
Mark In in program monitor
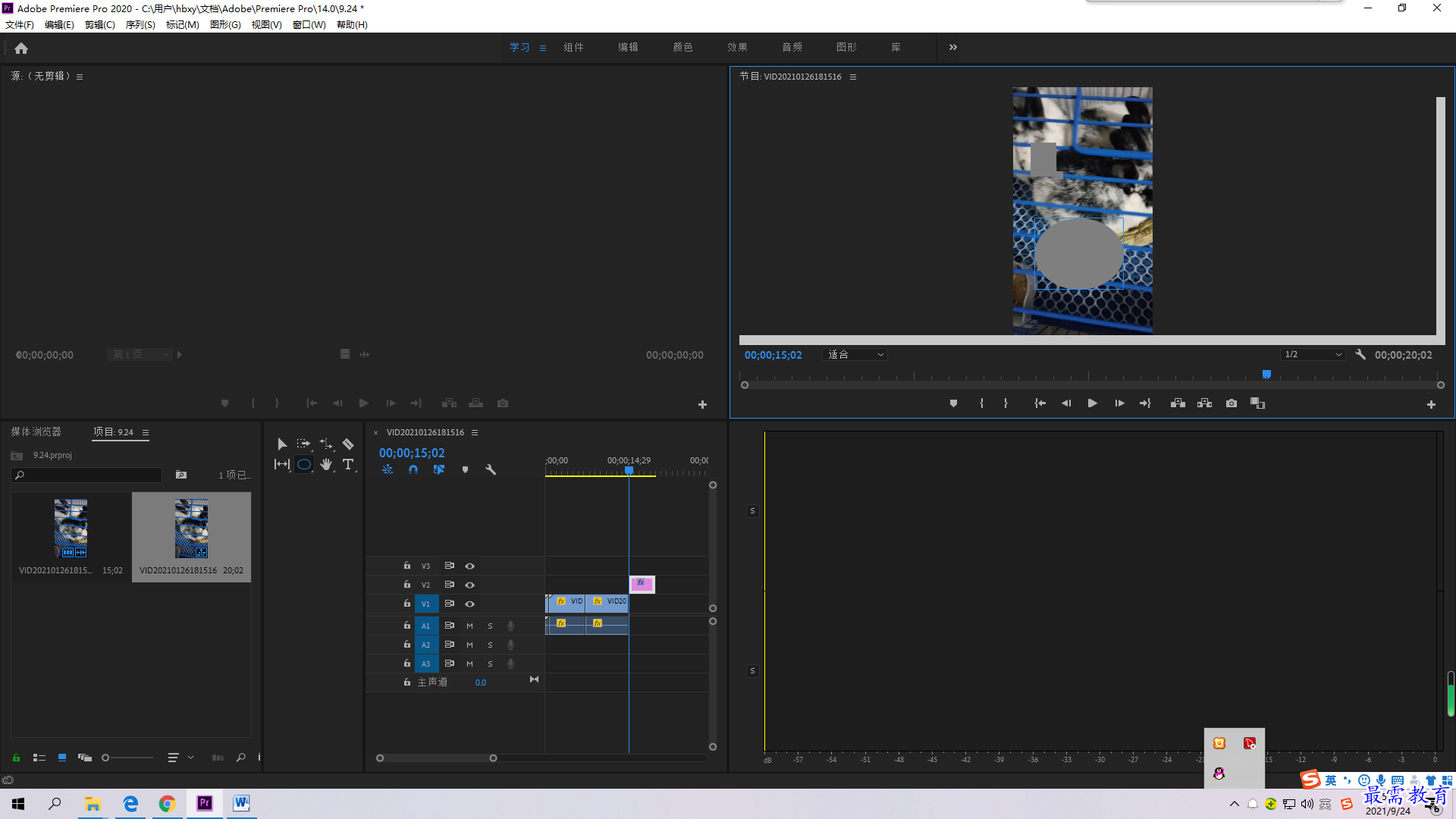(x=981, y=403)
